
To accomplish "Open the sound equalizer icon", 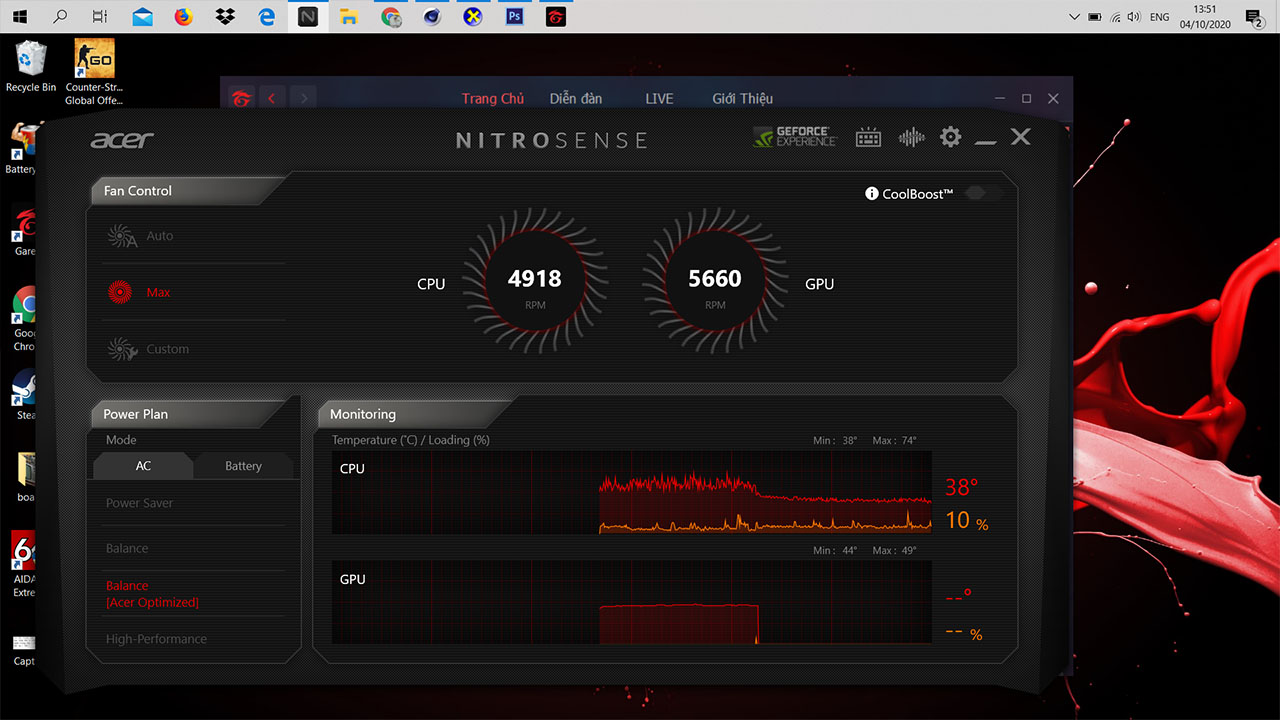I will tap(911, 136).
